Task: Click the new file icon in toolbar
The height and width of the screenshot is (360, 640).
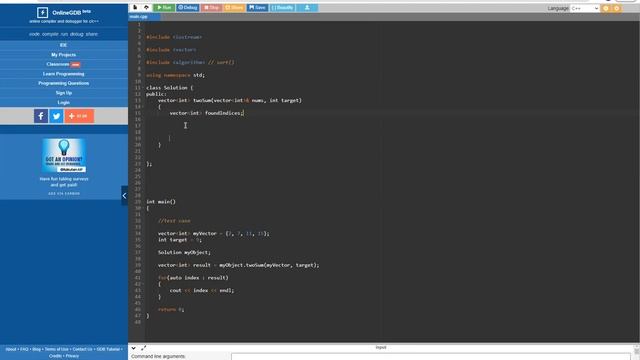Action: click(x=135, y=7)
